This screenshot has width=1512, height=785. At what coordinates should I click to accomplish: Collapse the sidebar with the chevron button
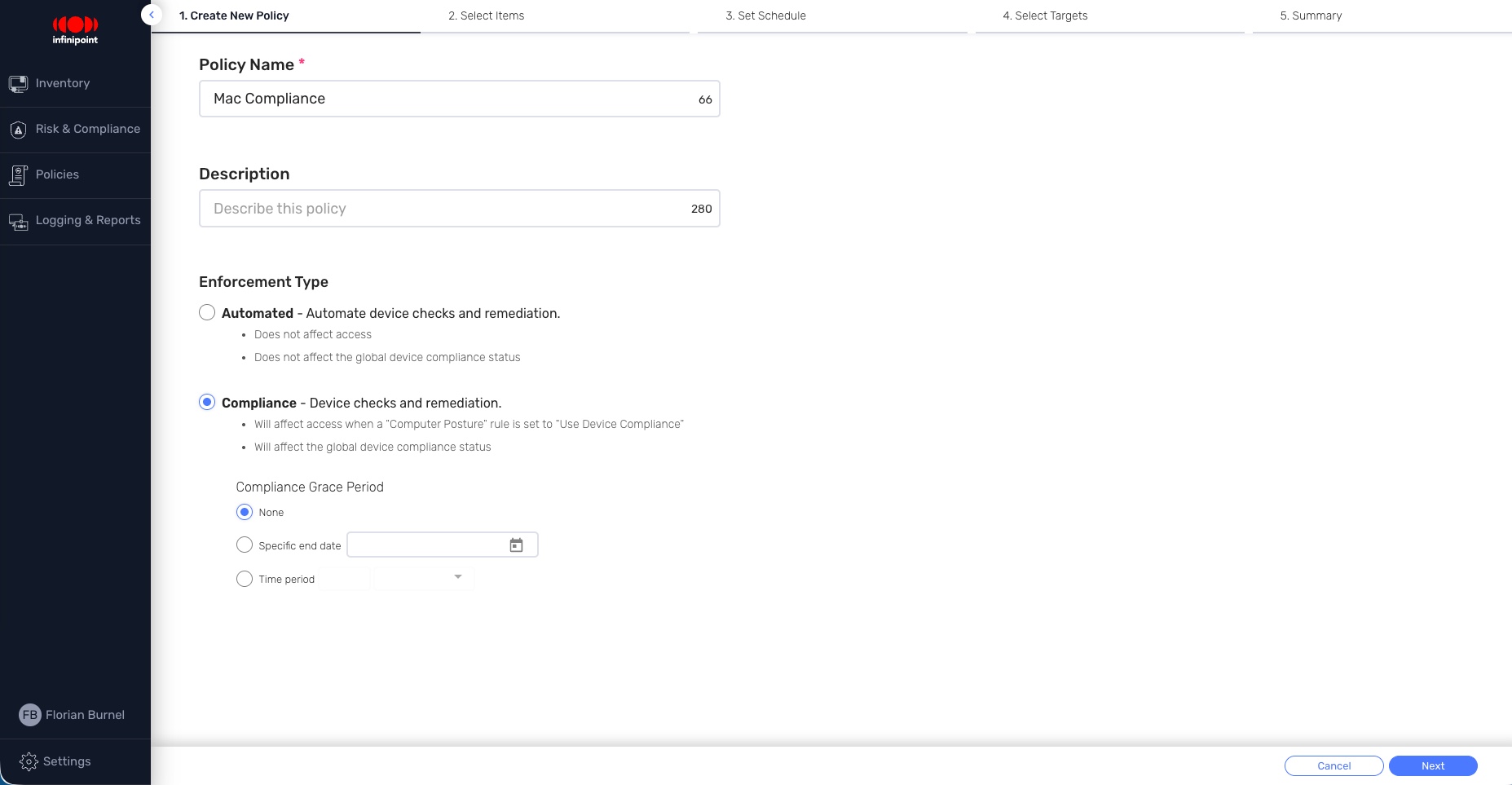[152, 15]
